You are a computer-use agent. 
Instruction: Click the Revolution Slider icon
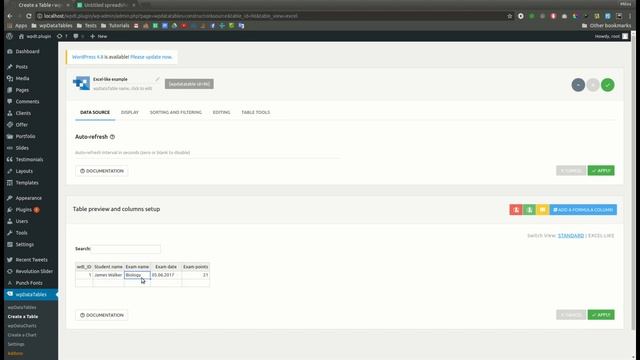coord(10,271)
